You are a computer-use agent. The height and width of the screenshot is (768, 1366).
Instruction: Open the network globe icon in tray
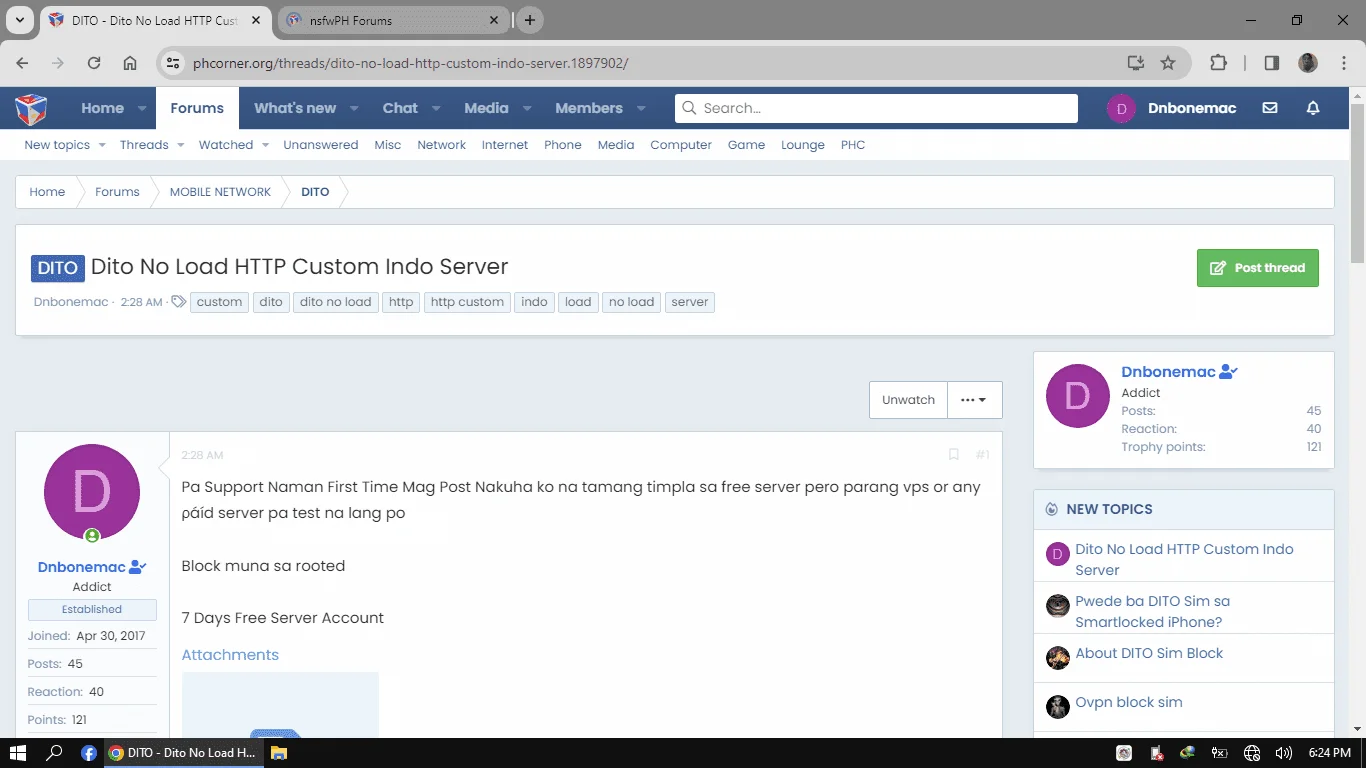coord(1252,753)
